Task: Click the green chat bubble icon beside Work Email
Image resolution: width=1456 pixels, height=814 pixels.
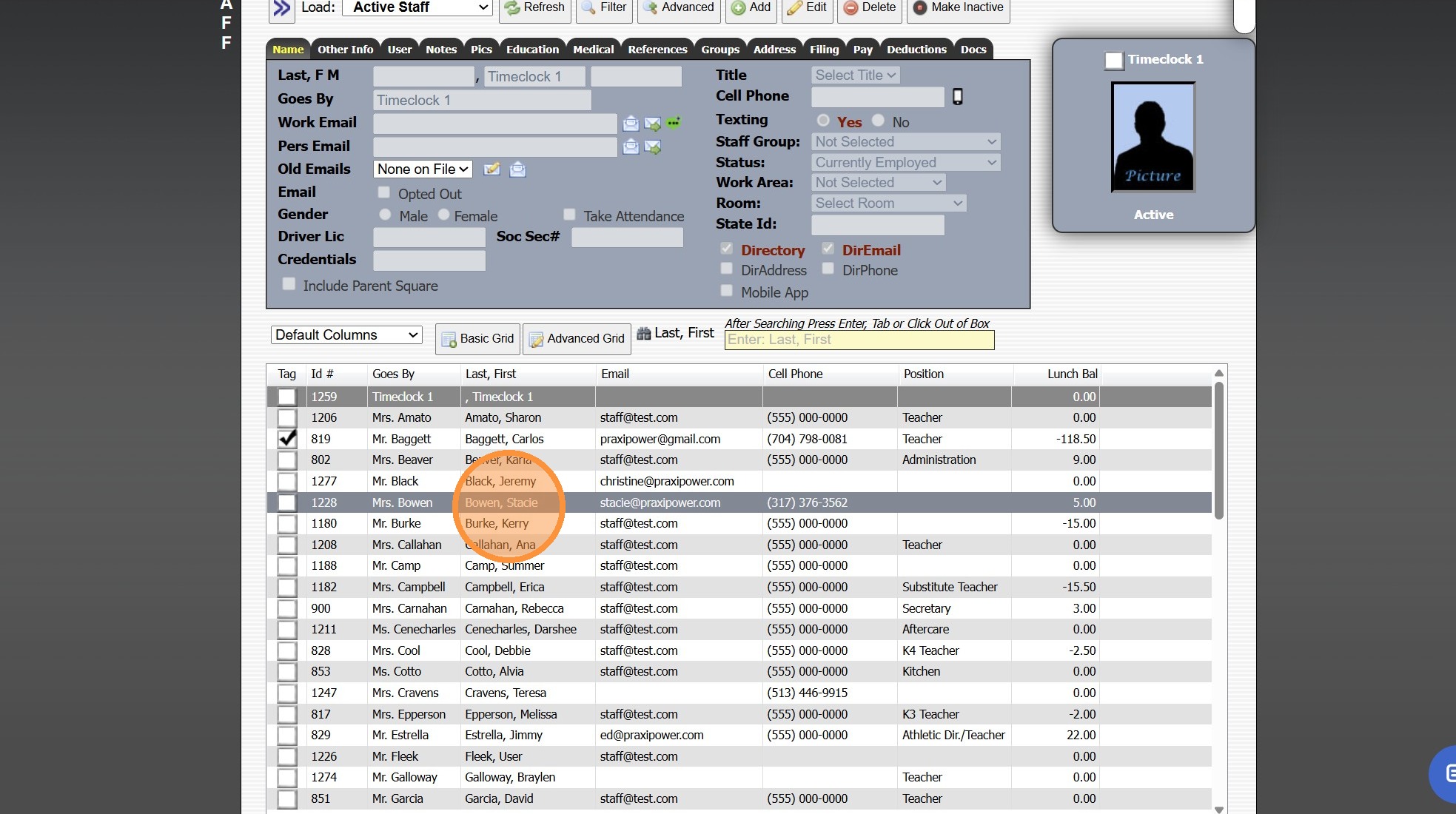Action: click(x=674, y=123)
